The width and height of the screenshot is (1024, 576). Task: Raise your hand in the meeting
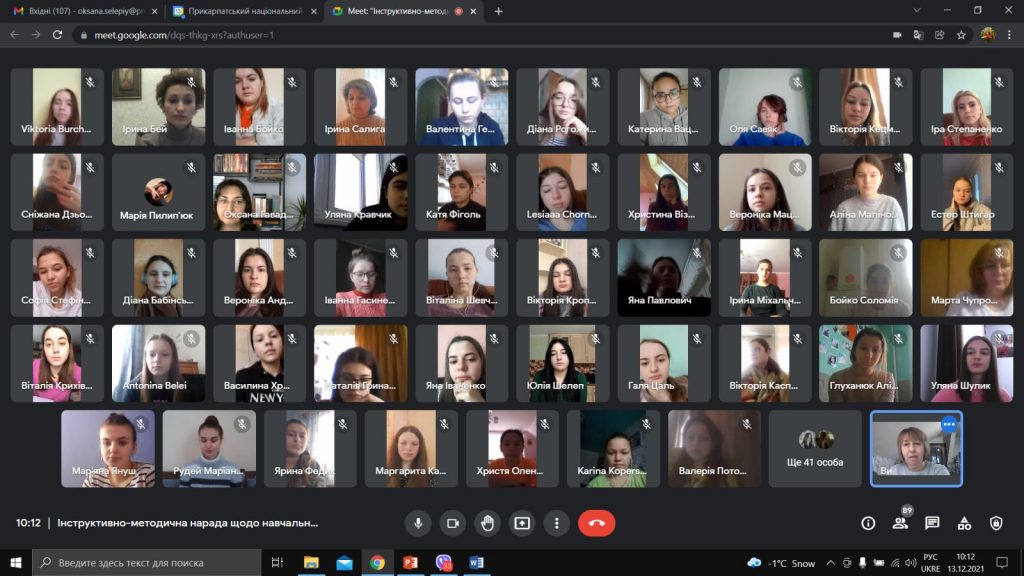point(487,523)
